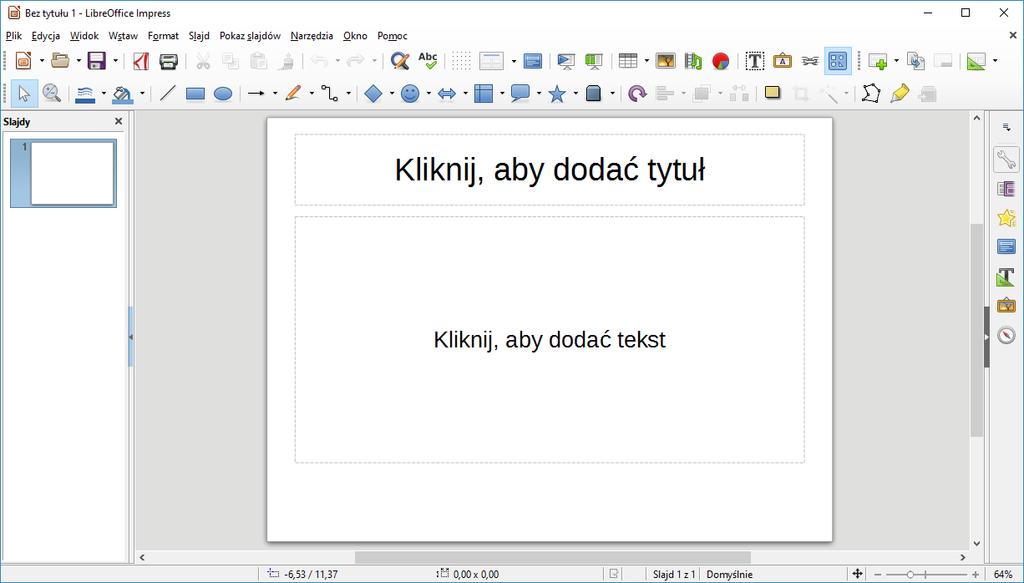Pick the Ellipse drawing tool
The height and width of the screenshot is (583, 1024).
223,94
